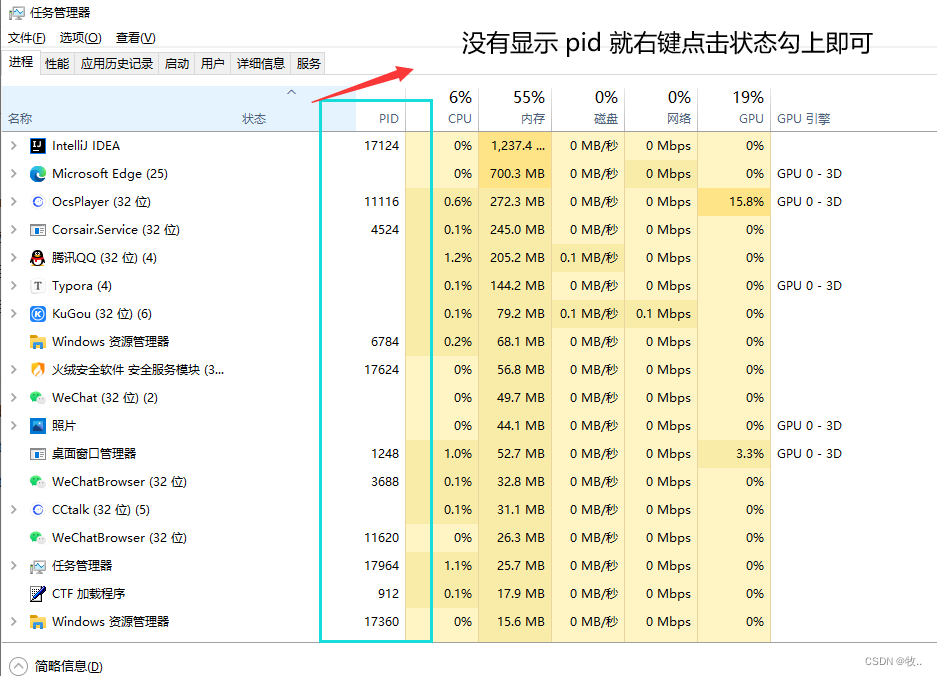This screenshot has width=937, height=676.
Task: Click GPU 0 - 3D in Typora row
Action: pos(809,286)
